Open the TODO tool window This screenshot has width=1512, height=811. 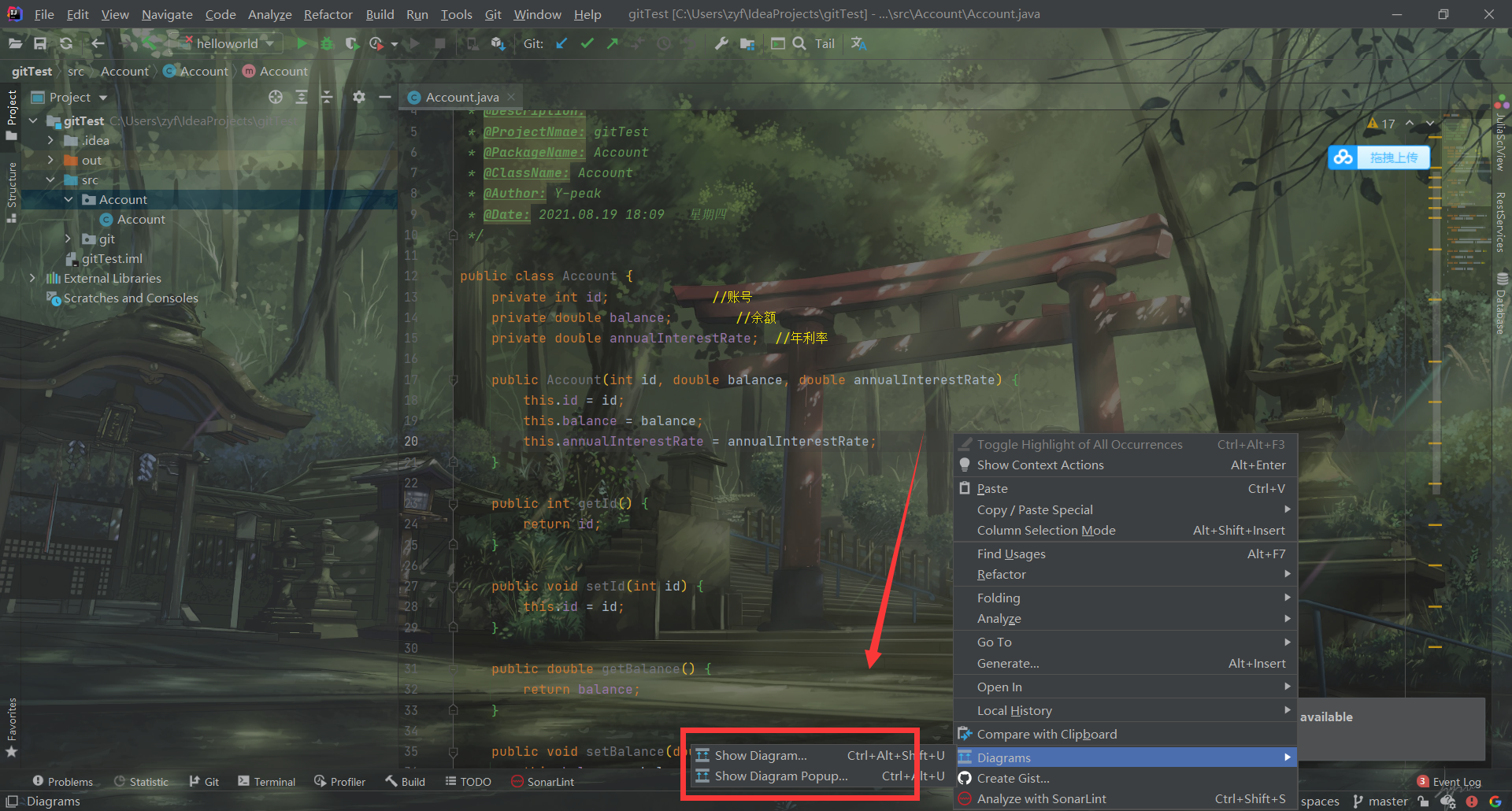(468, 782)
